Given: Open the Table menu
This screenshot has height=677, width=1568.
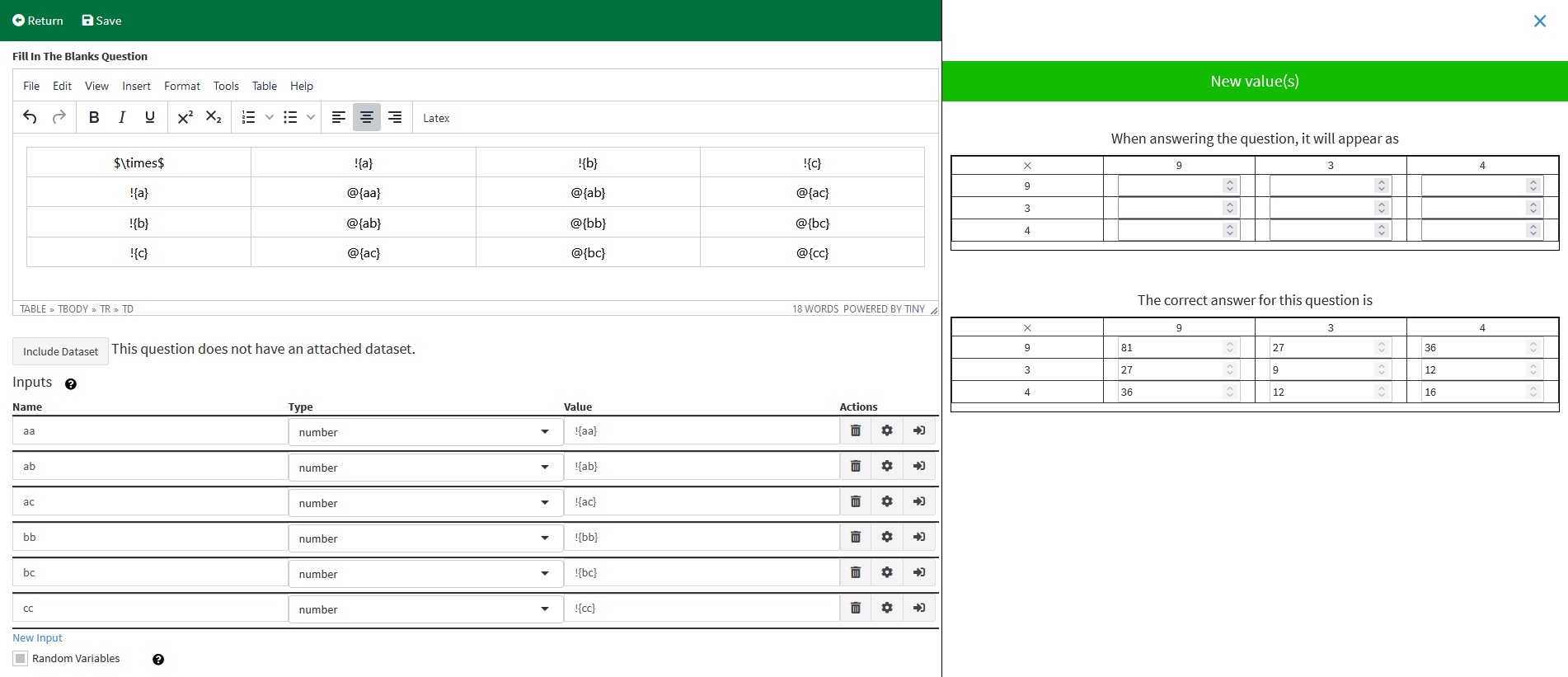Looking at the screenshot, I should [x=264, y=86].
